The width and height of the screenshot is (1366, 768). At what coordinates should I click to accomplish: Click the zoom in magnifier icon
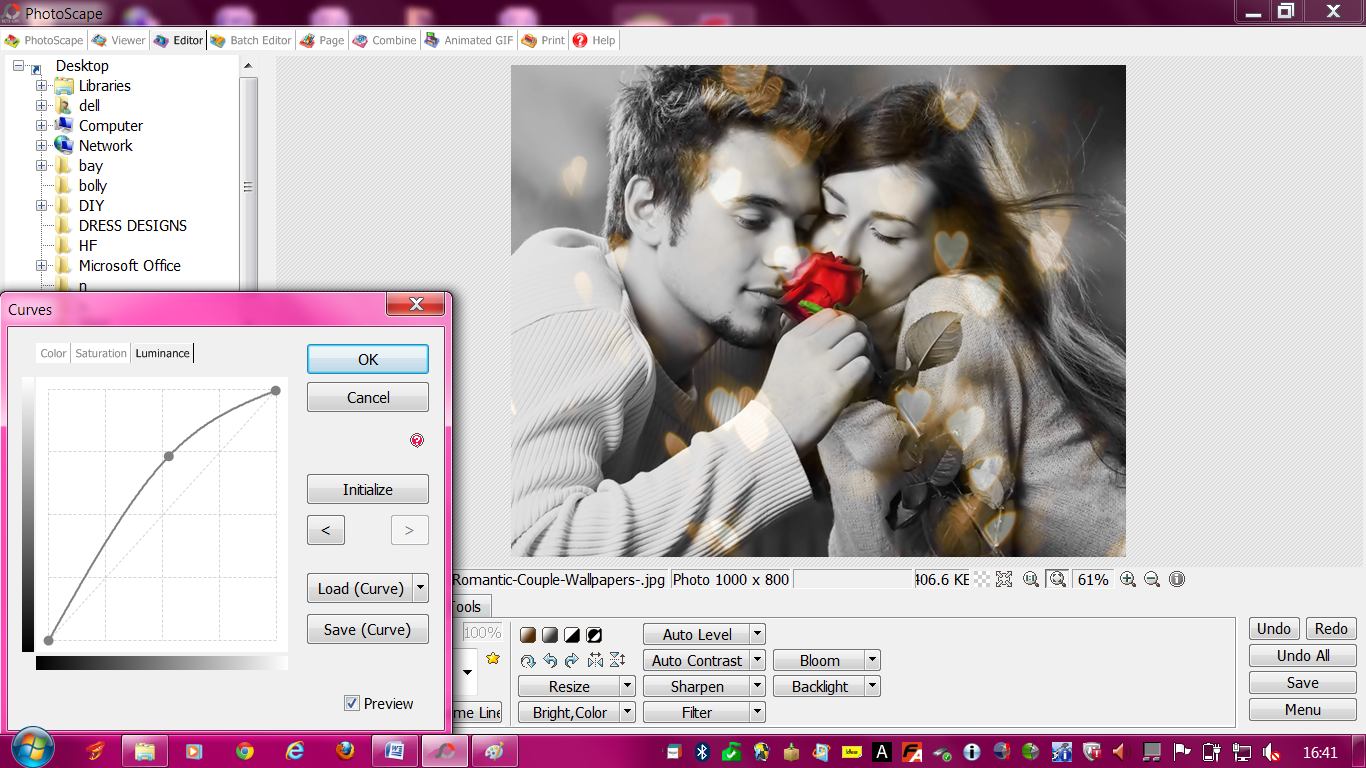pos(1127,579)
